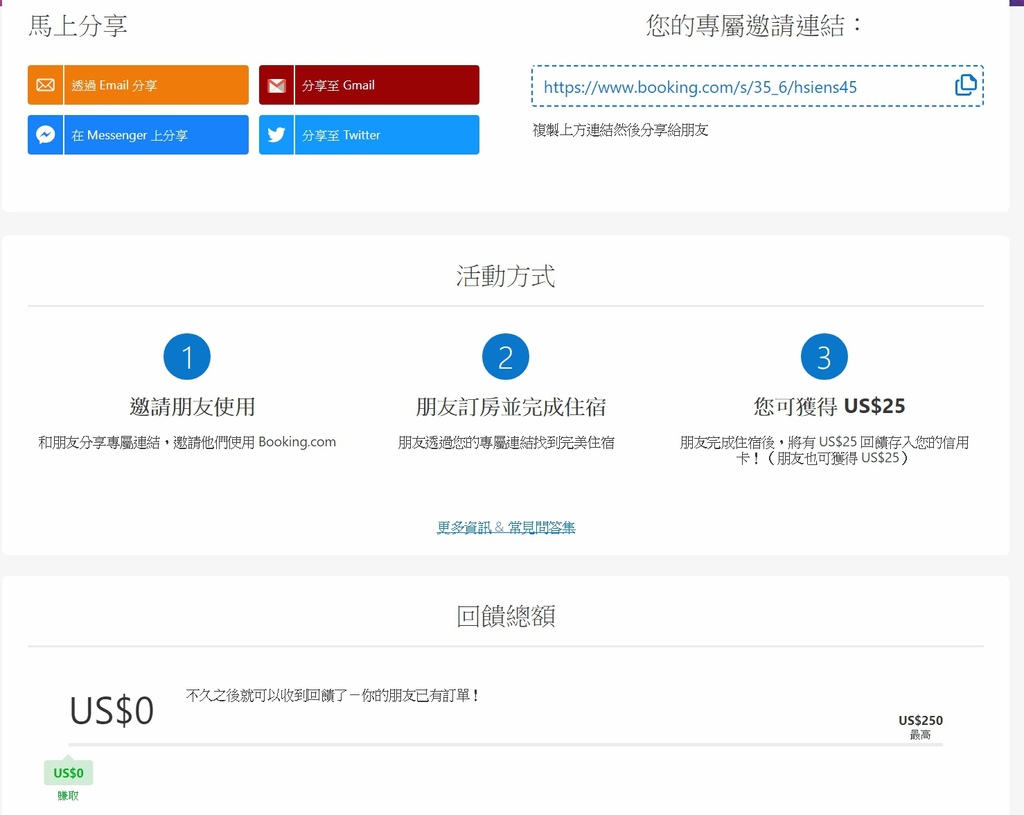Open the 更多資訊 & 常見問答集 link
This screenshot has width=1024, height=815.
coord(506,527)
